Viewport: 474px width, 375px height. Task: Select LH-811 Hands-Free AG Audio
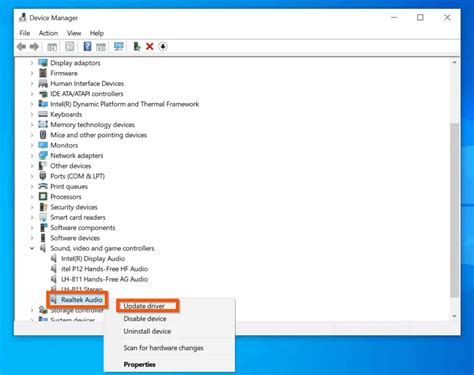tap(105, 279)
